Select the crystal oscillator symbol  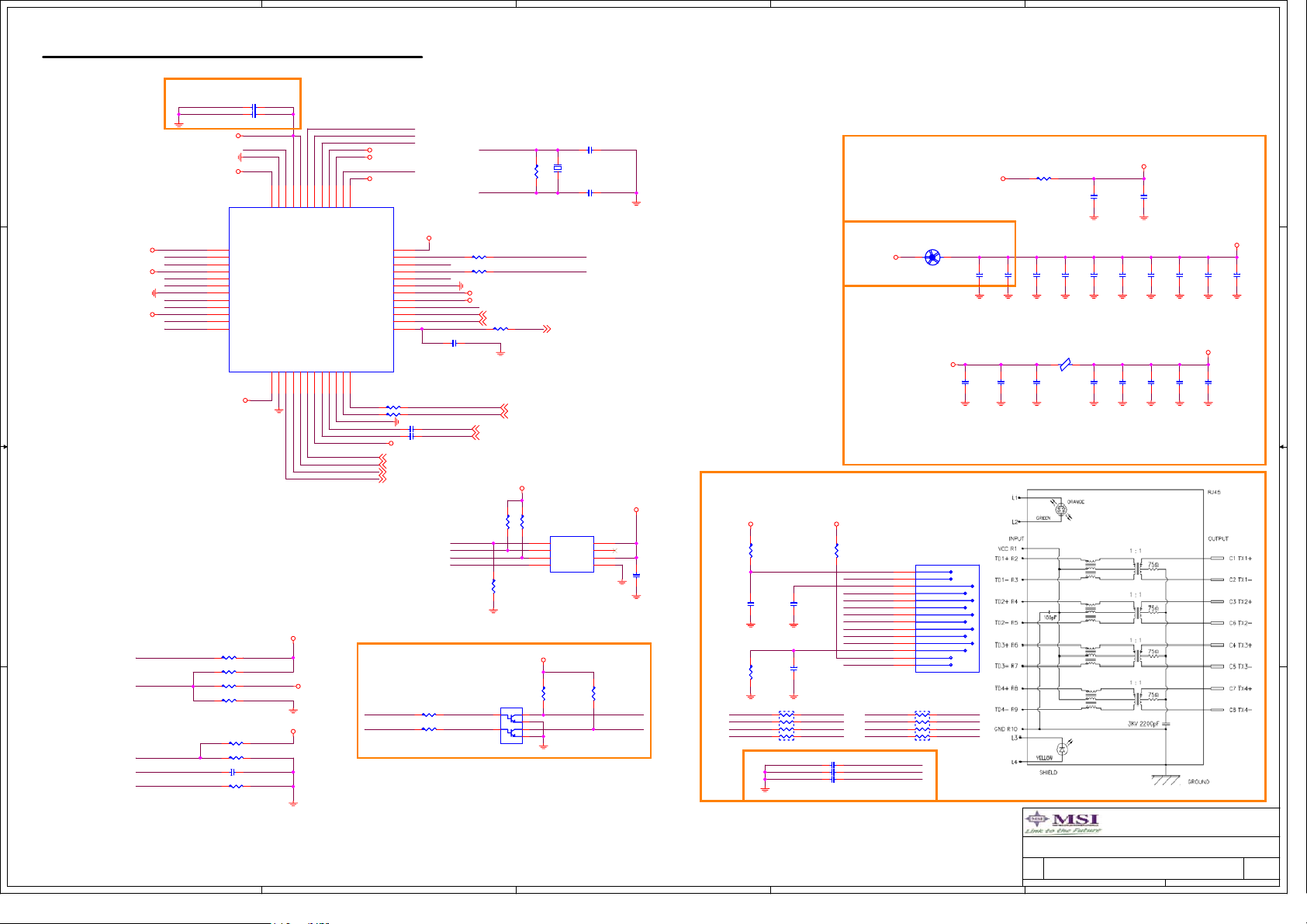click(x=558, y=168)
